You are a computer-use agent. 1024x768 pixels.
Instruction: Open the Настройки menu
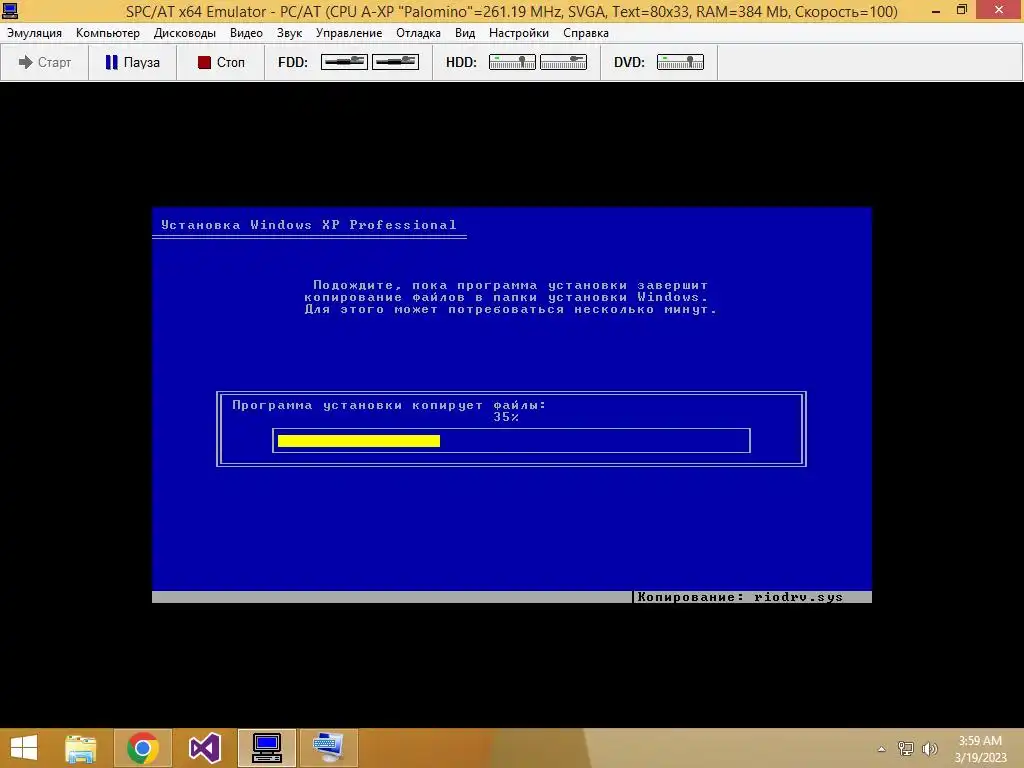click(519, 33)
